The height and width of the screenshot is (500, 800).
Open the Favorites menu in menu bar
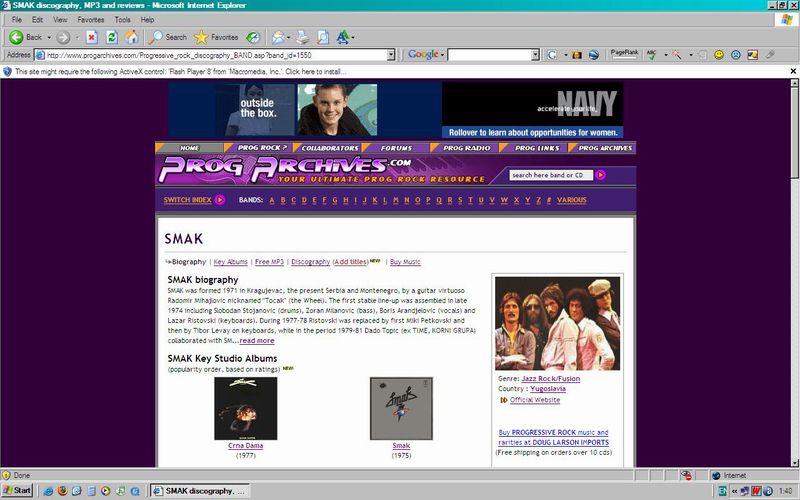coord(91,20)
